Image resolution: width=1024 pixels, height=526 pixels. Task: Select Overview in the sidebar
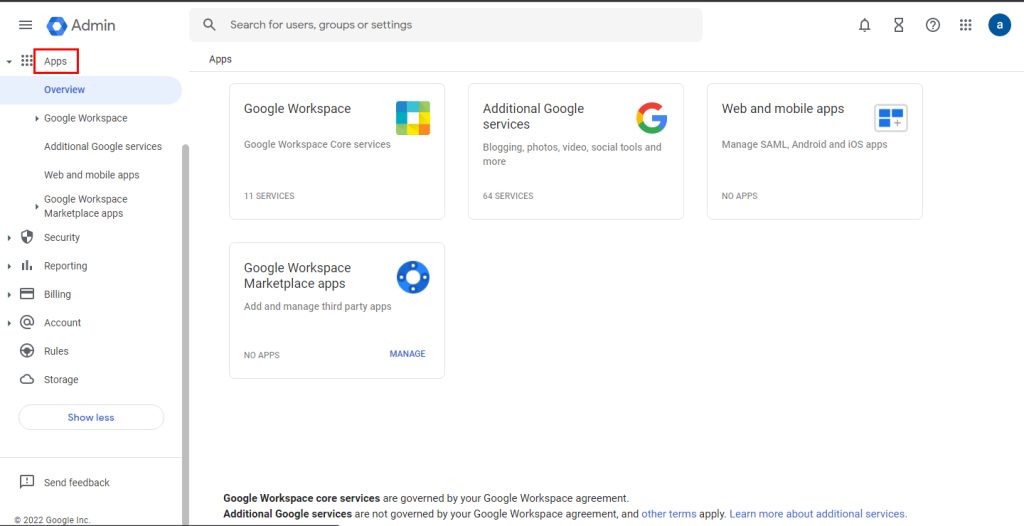91,90
